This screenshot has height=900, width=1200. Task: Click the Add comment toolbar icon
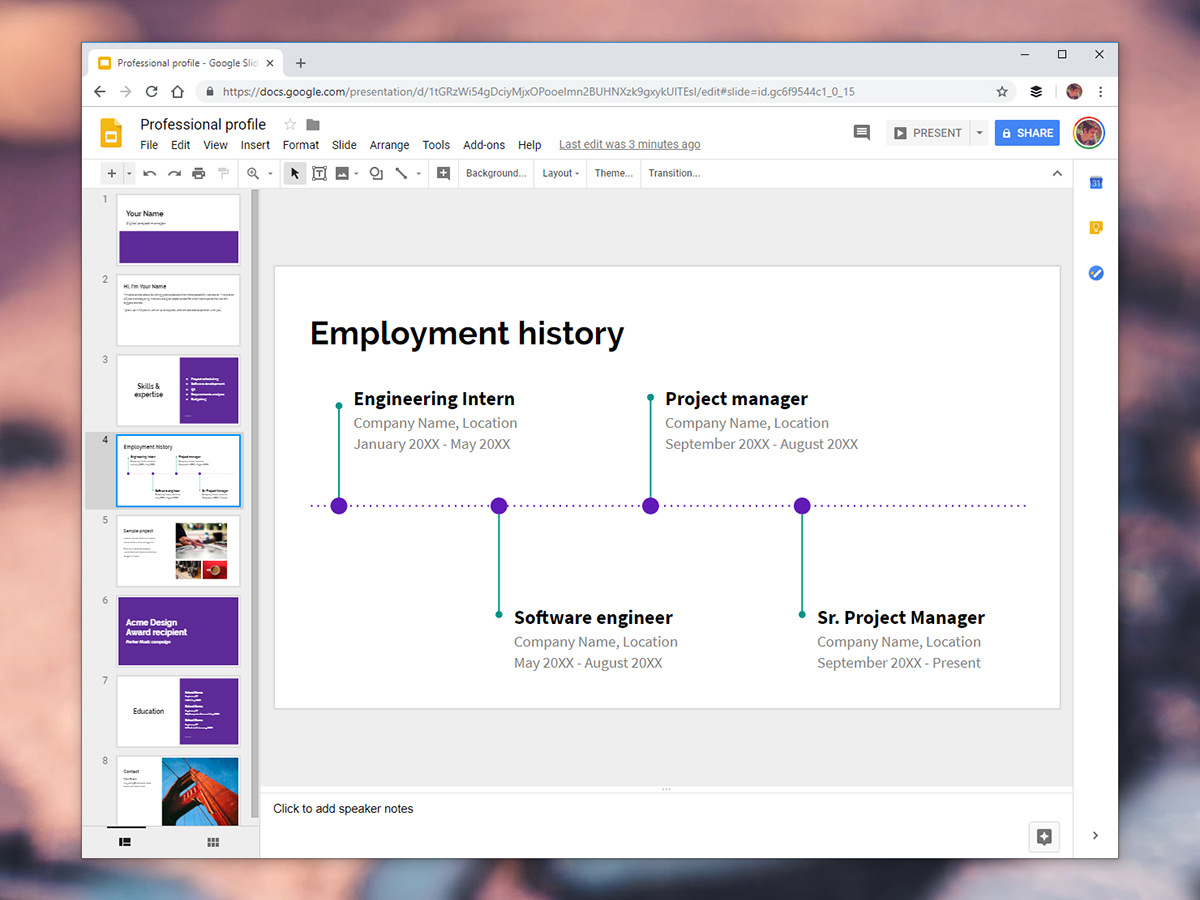click(443, 173)
